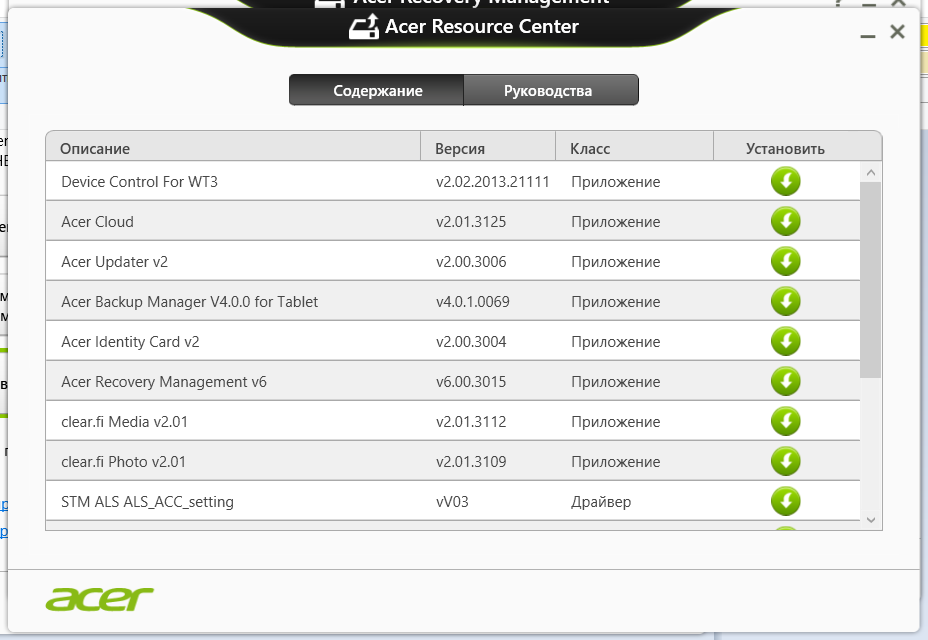
Task: Click install icon for Acer Cloud
Action: coord(785,221)
